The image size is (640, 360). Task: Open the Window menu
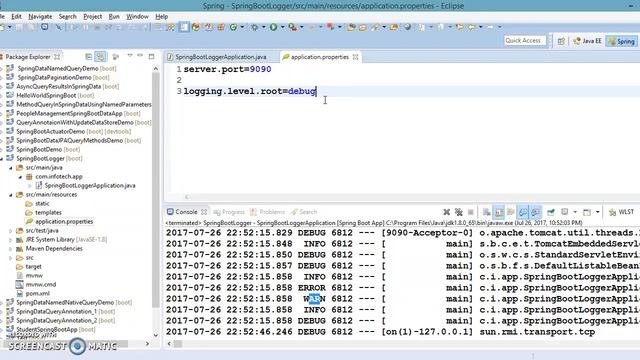coord(137,17)
